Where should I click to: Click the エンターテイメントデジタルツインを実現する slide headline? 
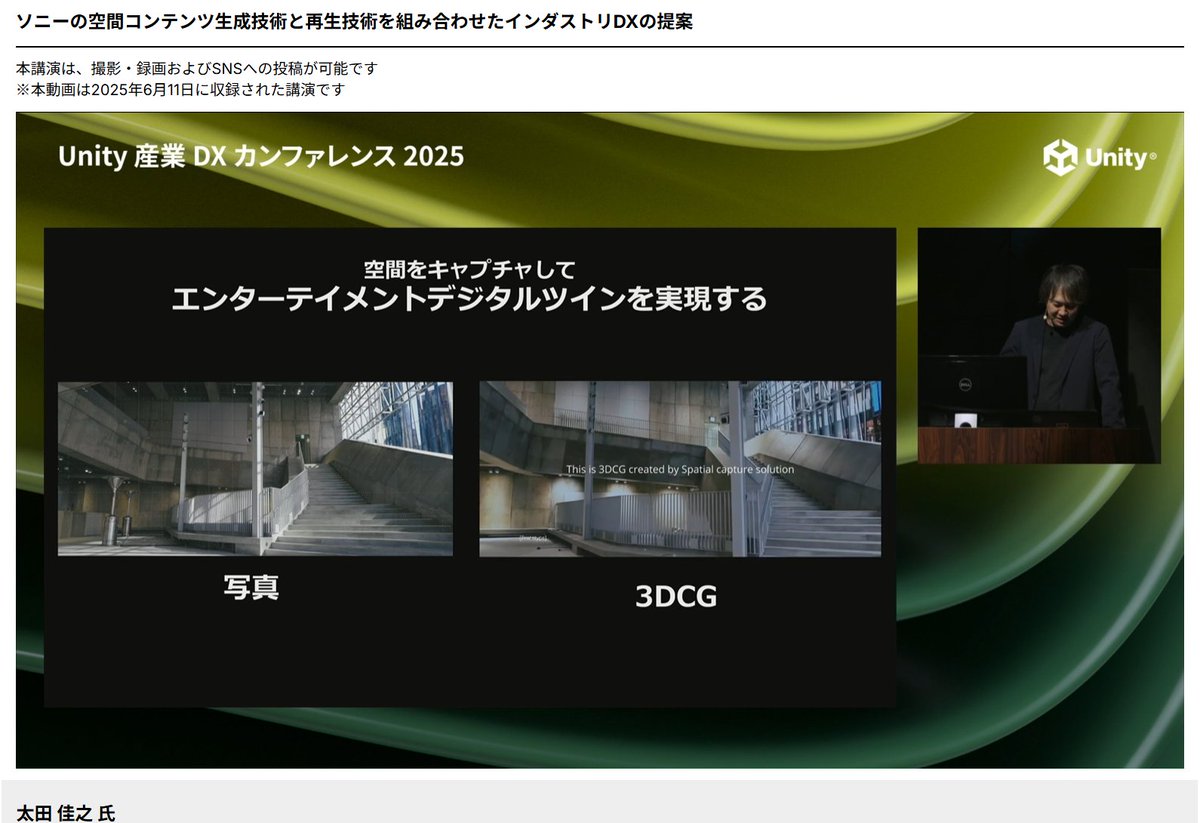click(470, 299)
